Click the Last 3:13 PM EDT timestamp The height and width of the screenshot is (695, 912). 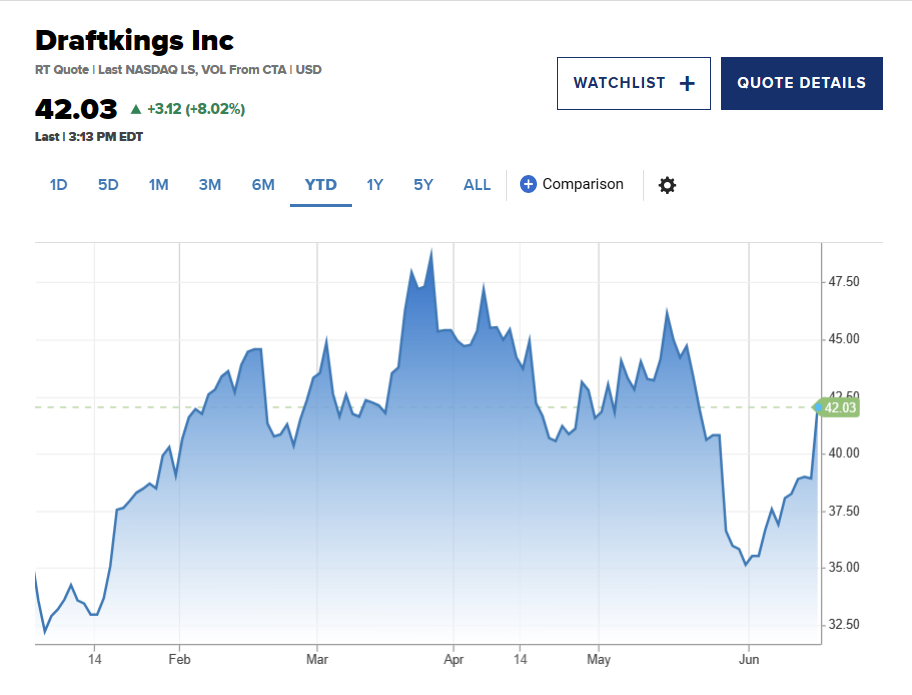click(x=89, y=137)
